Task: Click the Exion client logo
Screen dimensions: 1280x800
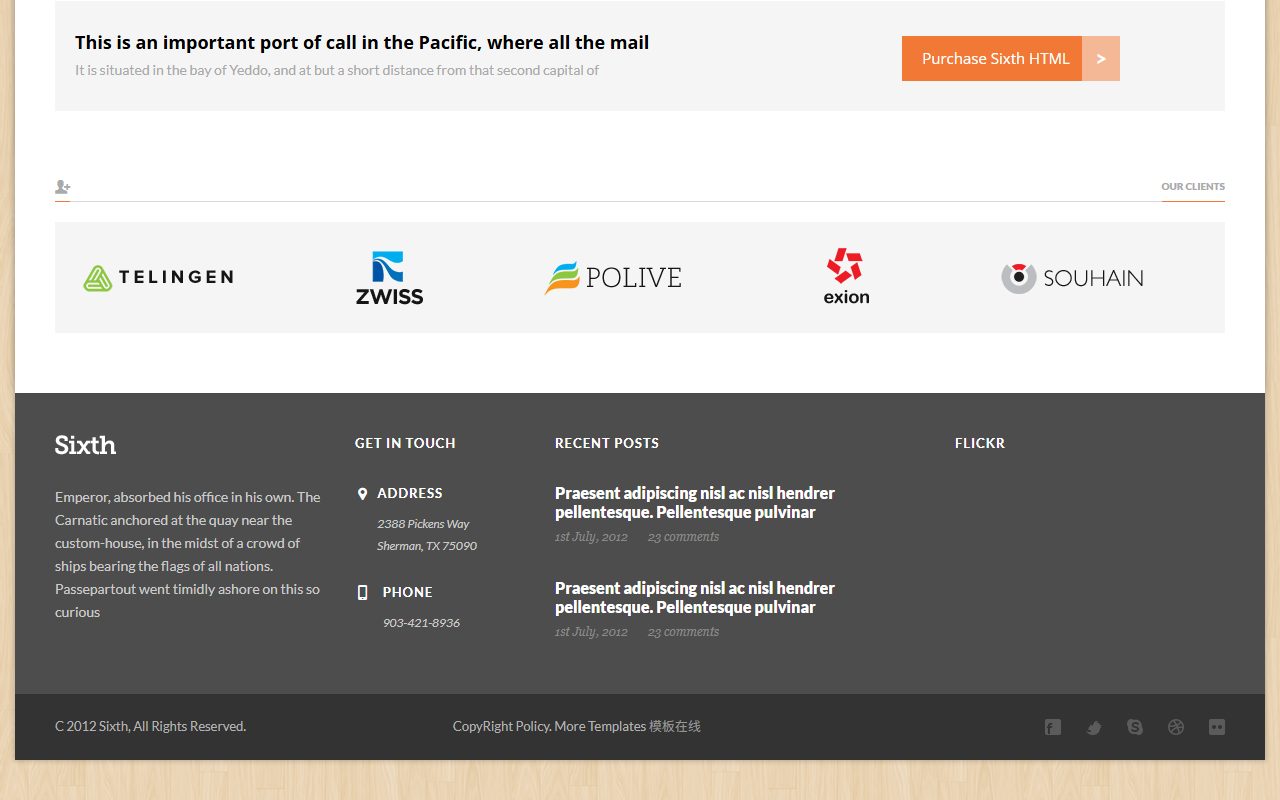Action: [846, 276]
